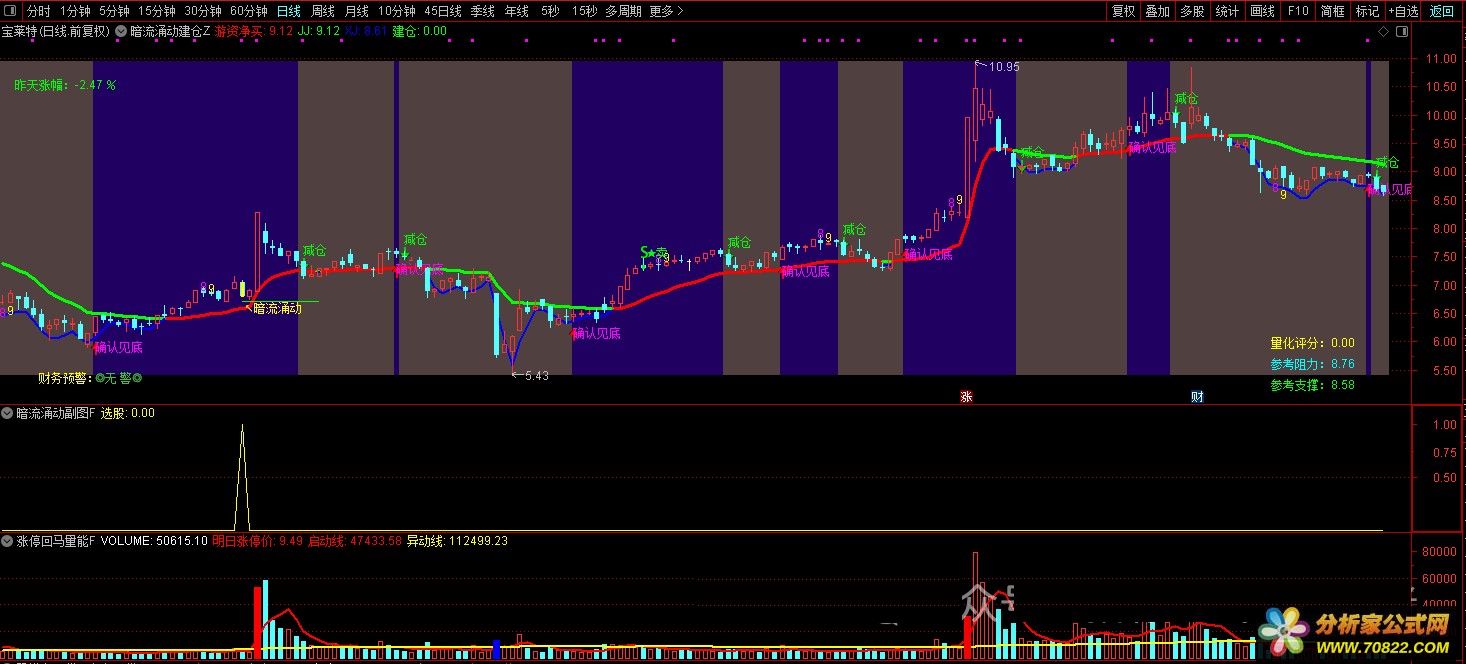Click the red 涨 marker below the chart

coord(967,397)
